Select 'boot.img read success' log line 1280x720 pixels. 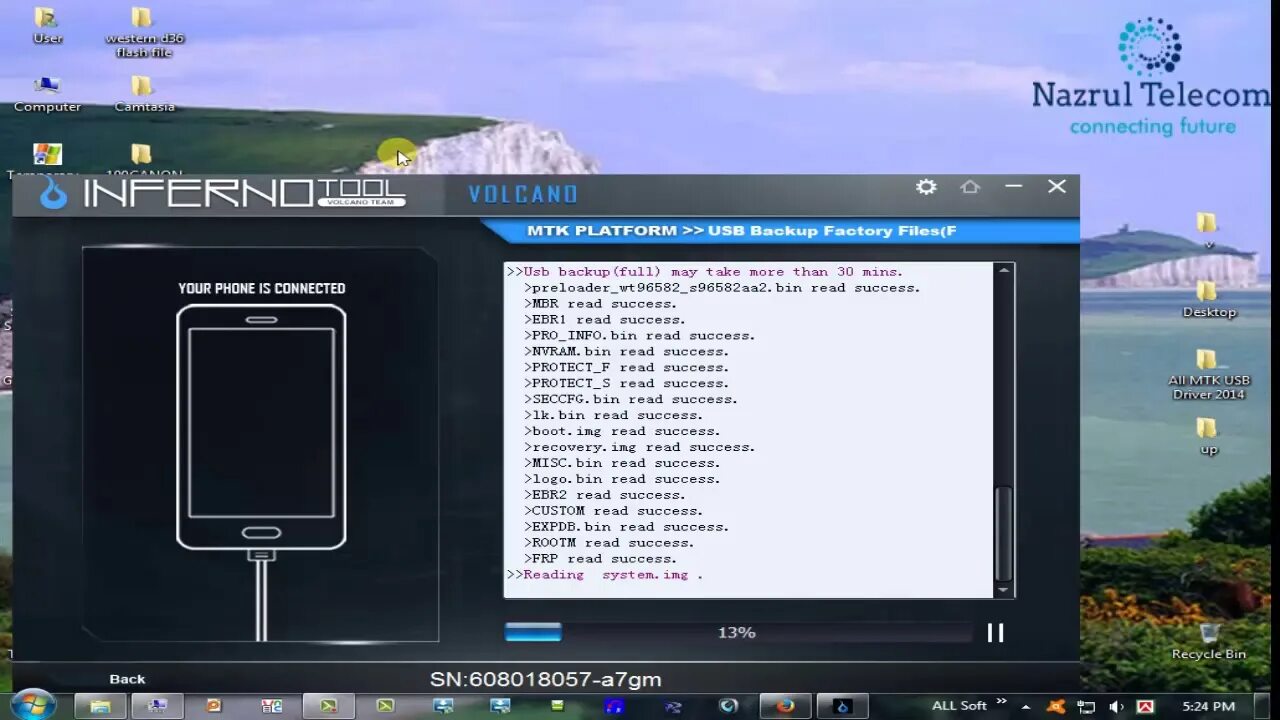622,431
